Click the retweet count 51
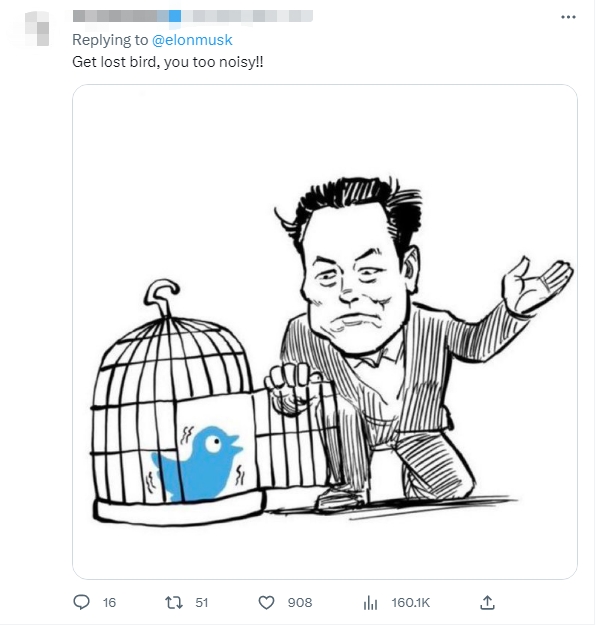 click(202, 602)
